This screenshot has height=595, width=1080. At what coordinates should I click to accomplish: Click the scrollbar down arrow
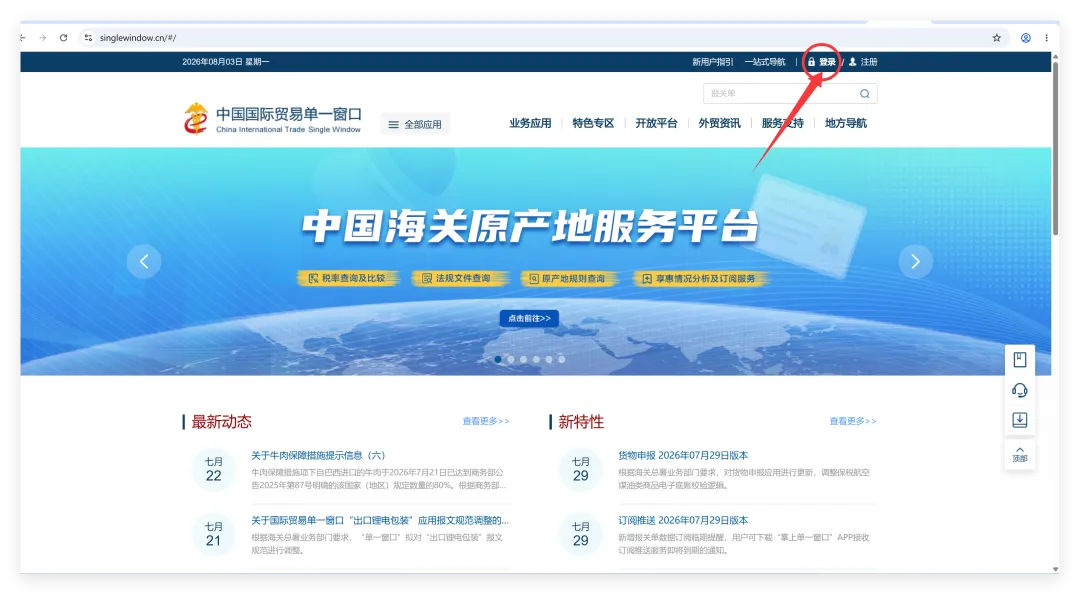tap(1055, 570)
